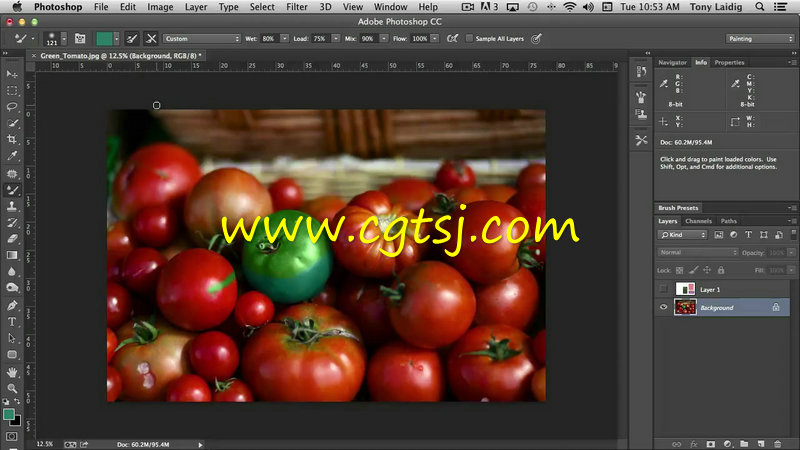The image size is (800, 450).
Task: Select the Mixer Brush tool in toolbox
Action: (12, 190)
